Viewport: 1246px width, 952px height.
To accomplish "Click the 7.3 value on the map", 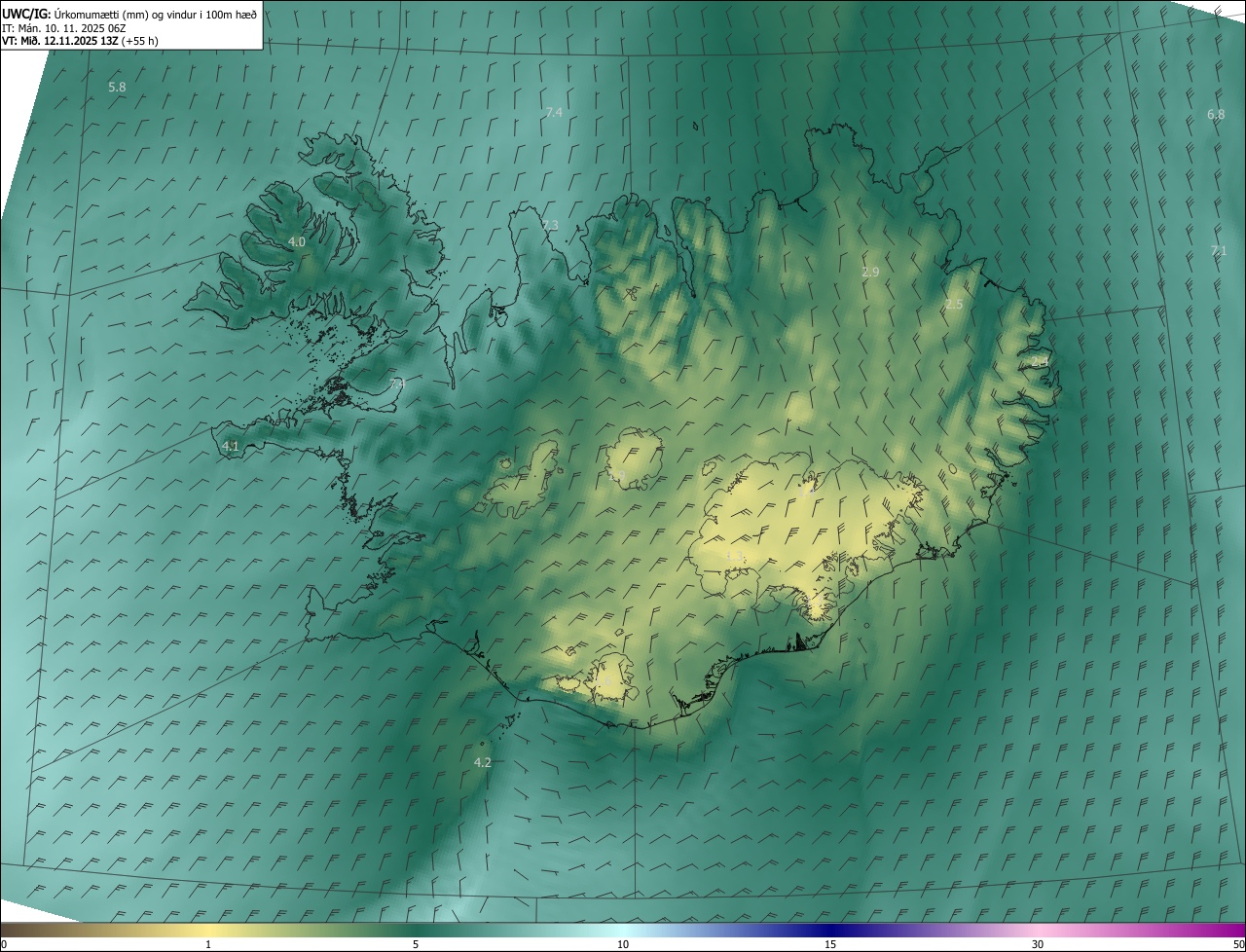I will [x=550, y=226].
